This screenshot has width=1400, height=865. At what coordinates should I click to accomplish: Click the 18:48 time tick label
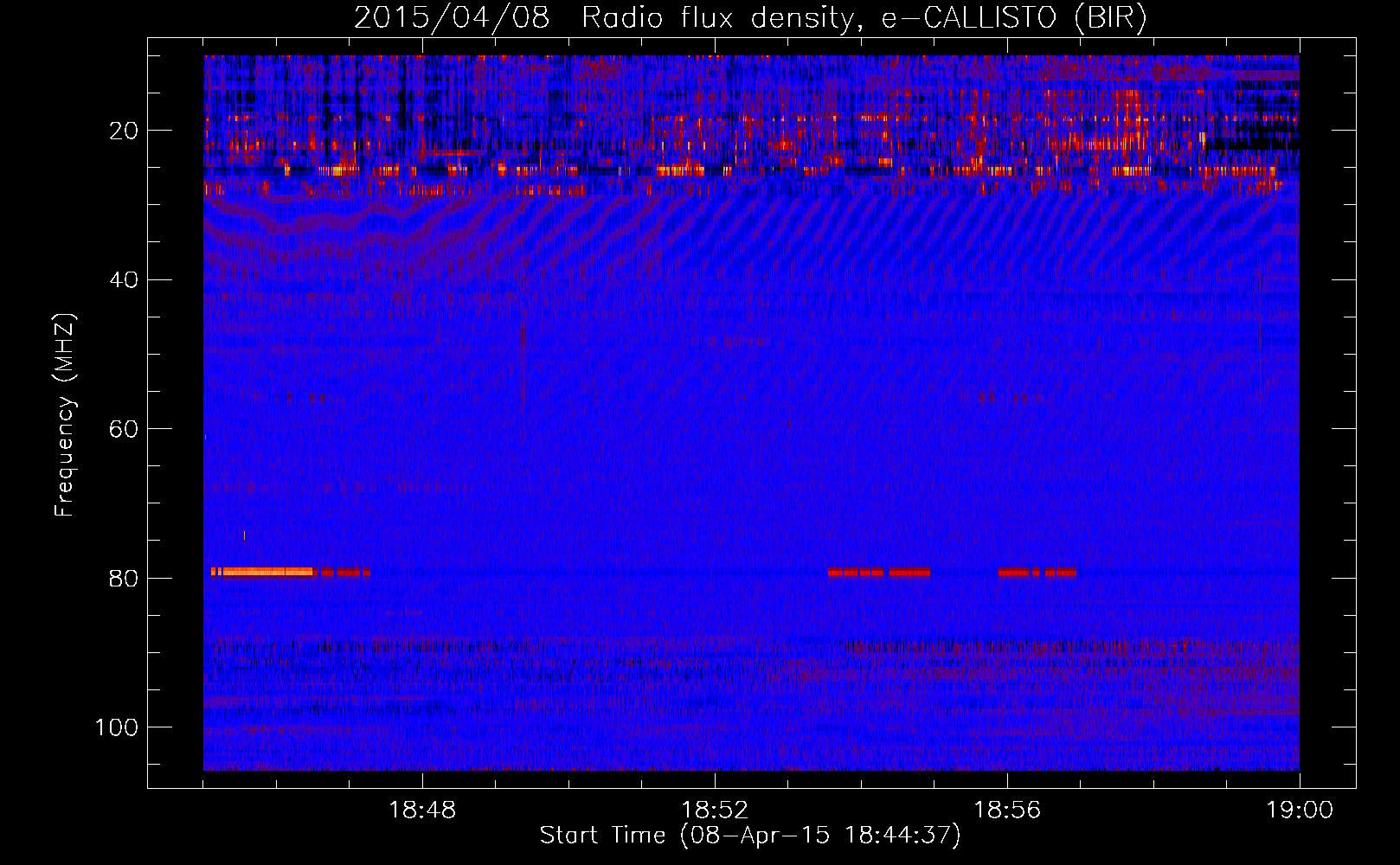click(x=422, y=811)
